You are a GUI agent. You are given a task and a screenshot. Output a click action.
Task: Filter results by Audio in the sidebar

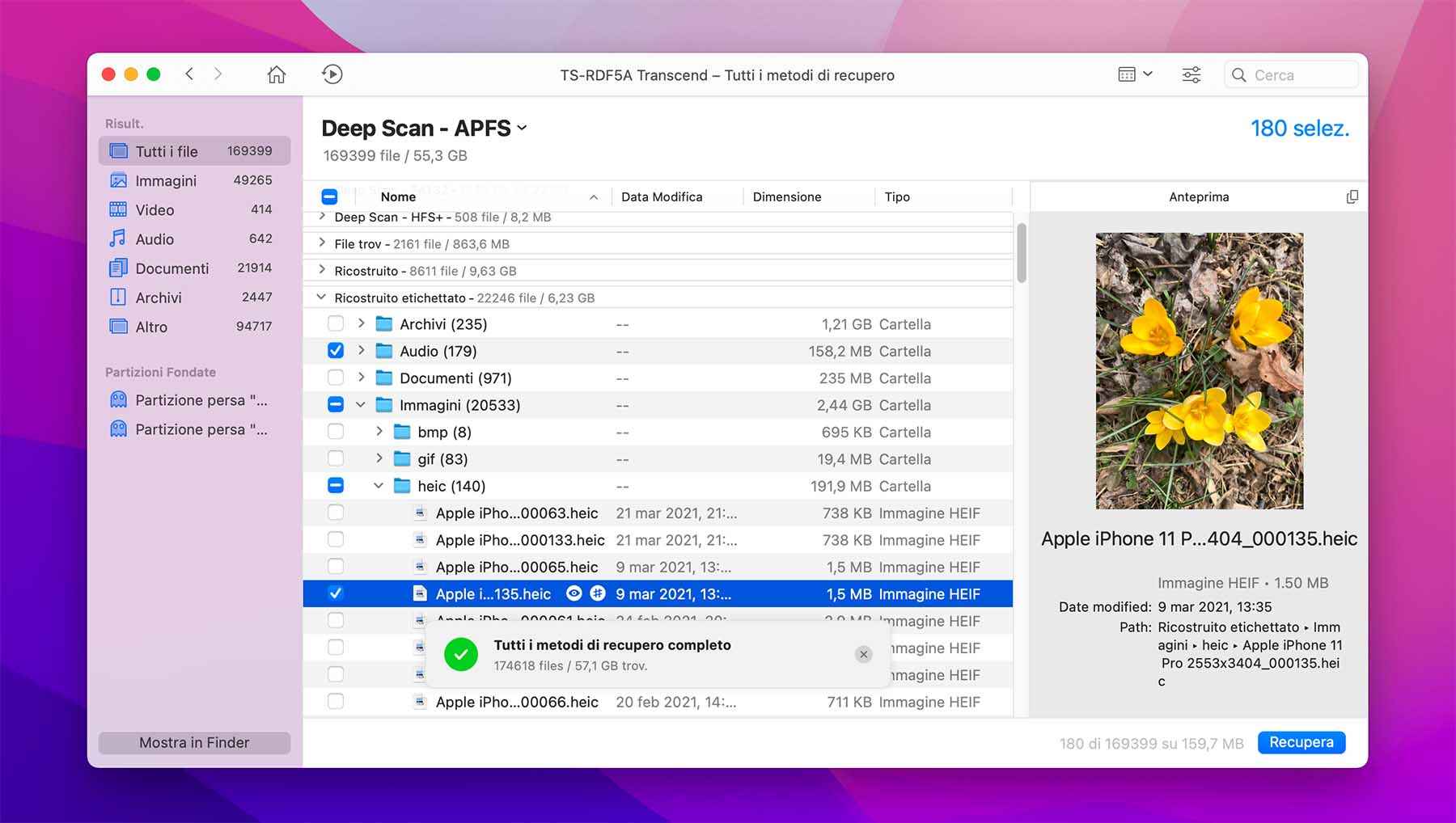pyautogui.click(x=194, y=238)
